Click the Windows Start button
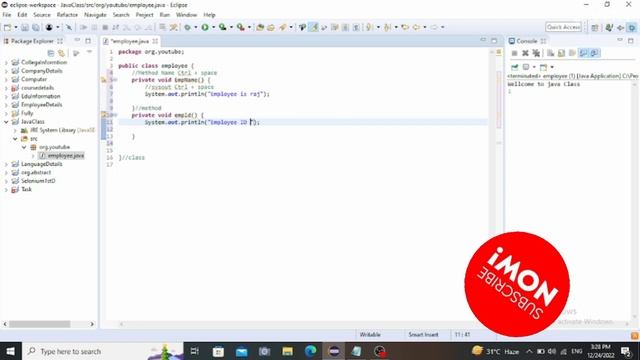Screen dimensions: 640x360 [11, 351]
